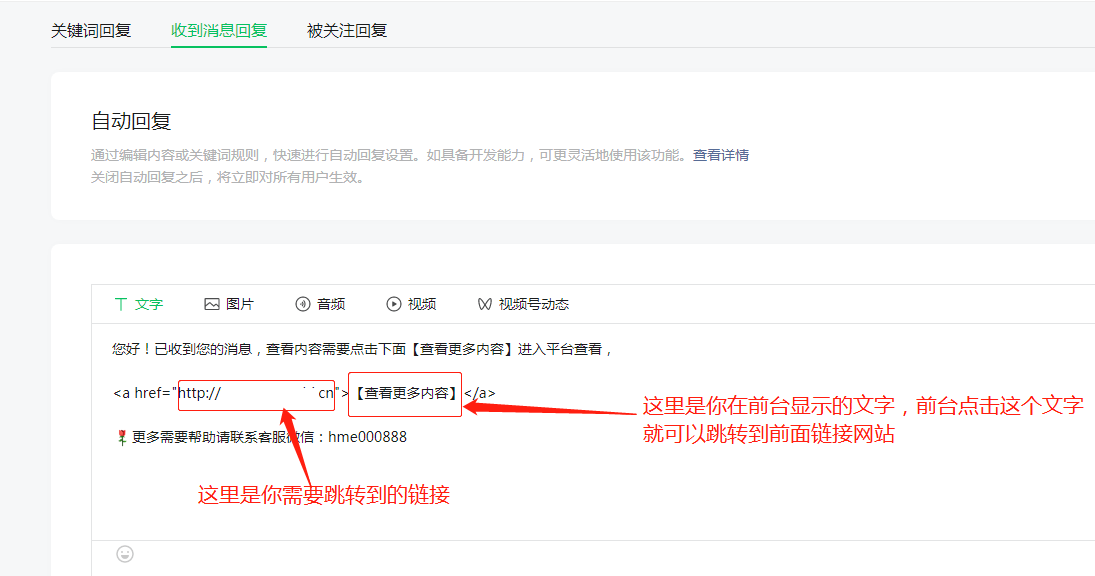Open the 查看详情 link
Screen dimensions: 1095x576
pos(721,155)
